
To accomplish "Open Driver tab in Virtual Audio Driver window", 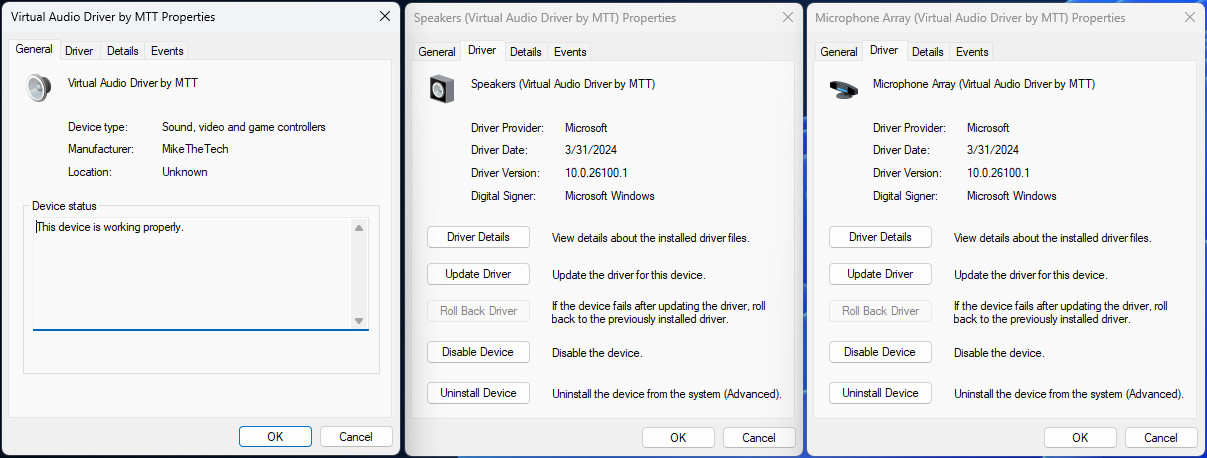I will tap(79, 51).
